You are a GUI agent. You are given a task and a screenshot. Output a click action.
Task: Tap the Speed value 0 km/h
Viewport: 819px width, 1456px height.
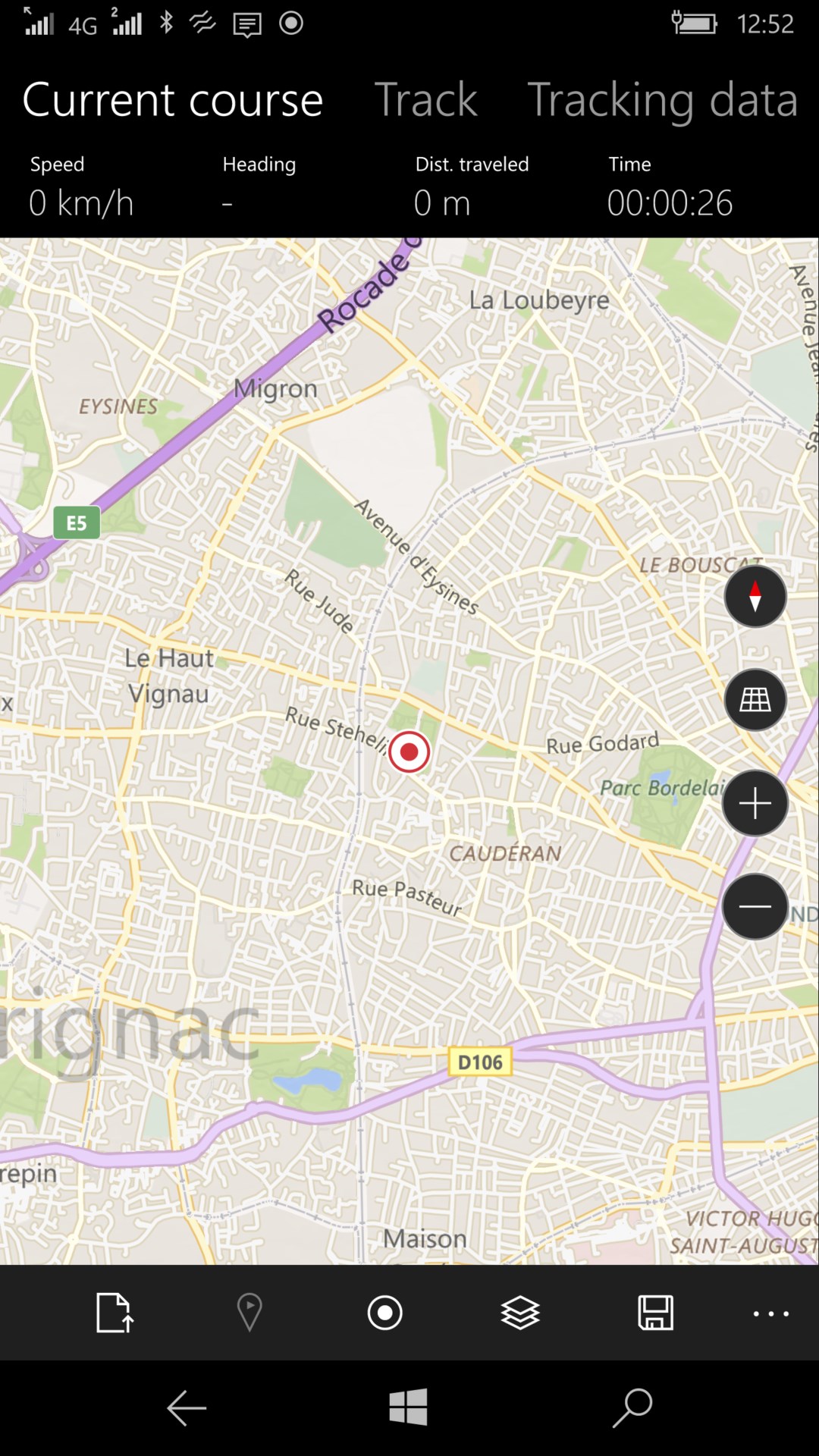point(81,203)
